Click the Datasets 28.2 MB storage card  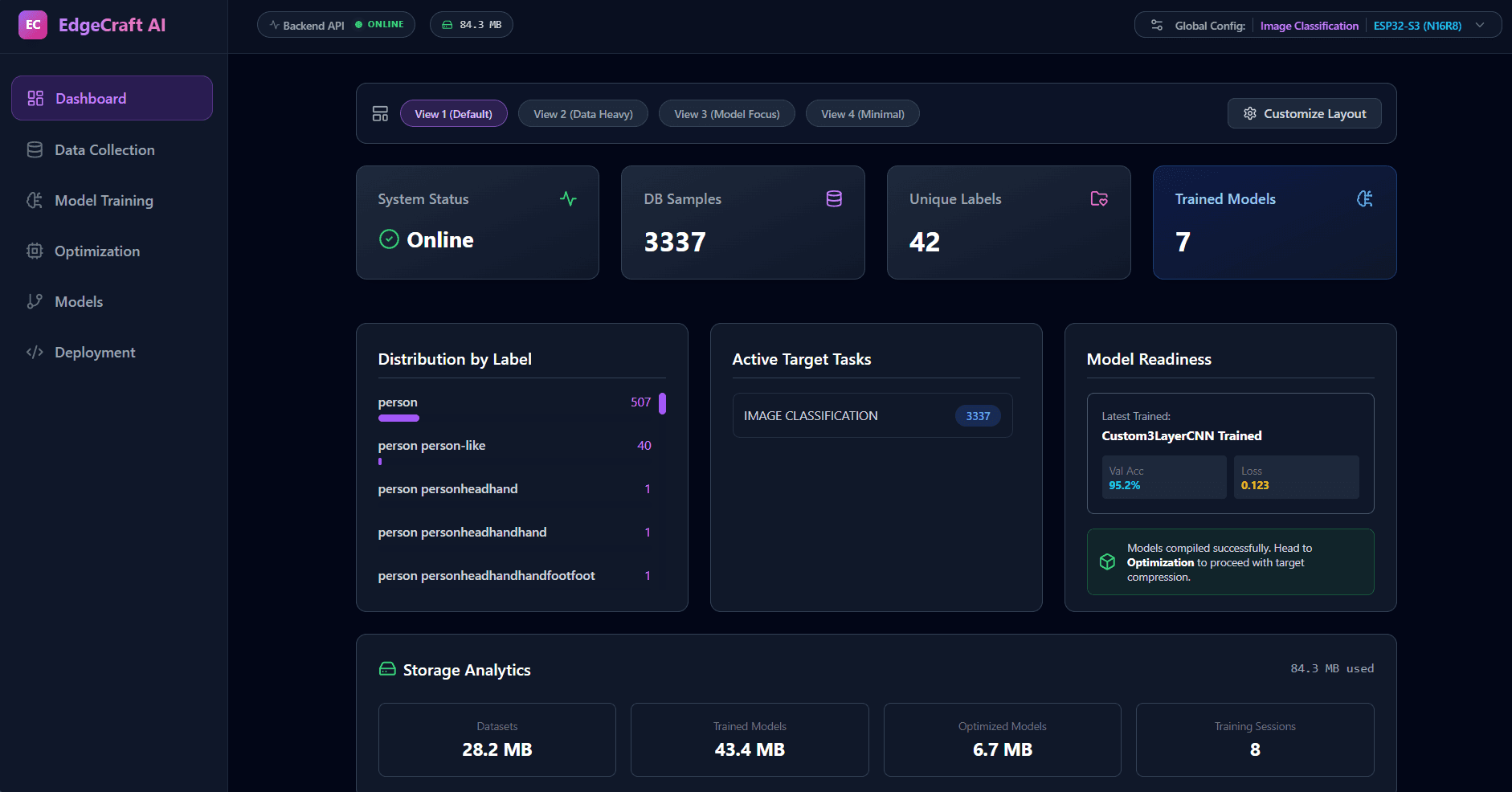pos(497,740)
